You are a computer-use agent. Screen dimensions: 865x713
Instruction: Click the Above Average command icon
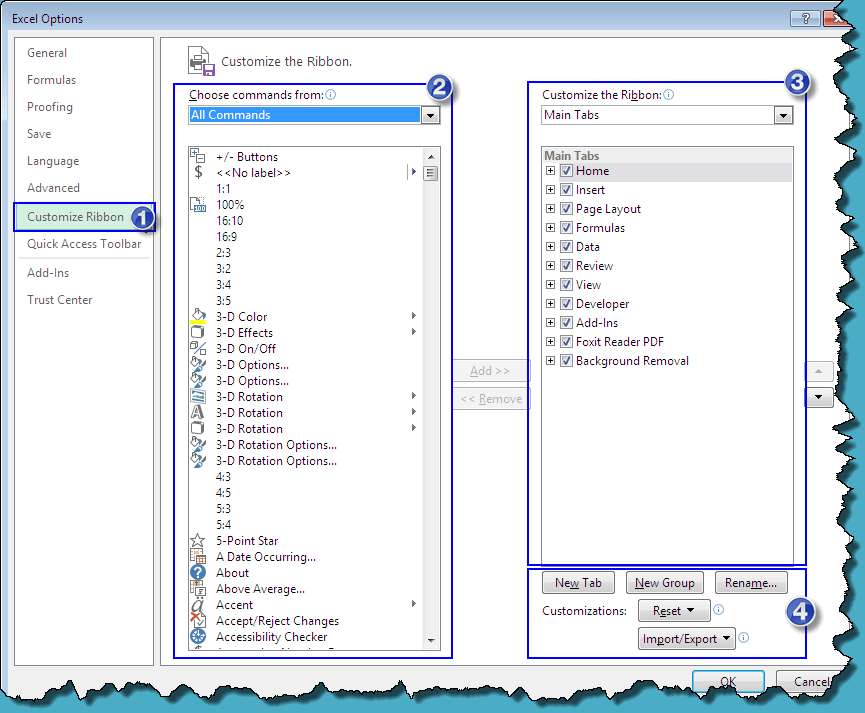pyautogui.click(x=197, y=588)
